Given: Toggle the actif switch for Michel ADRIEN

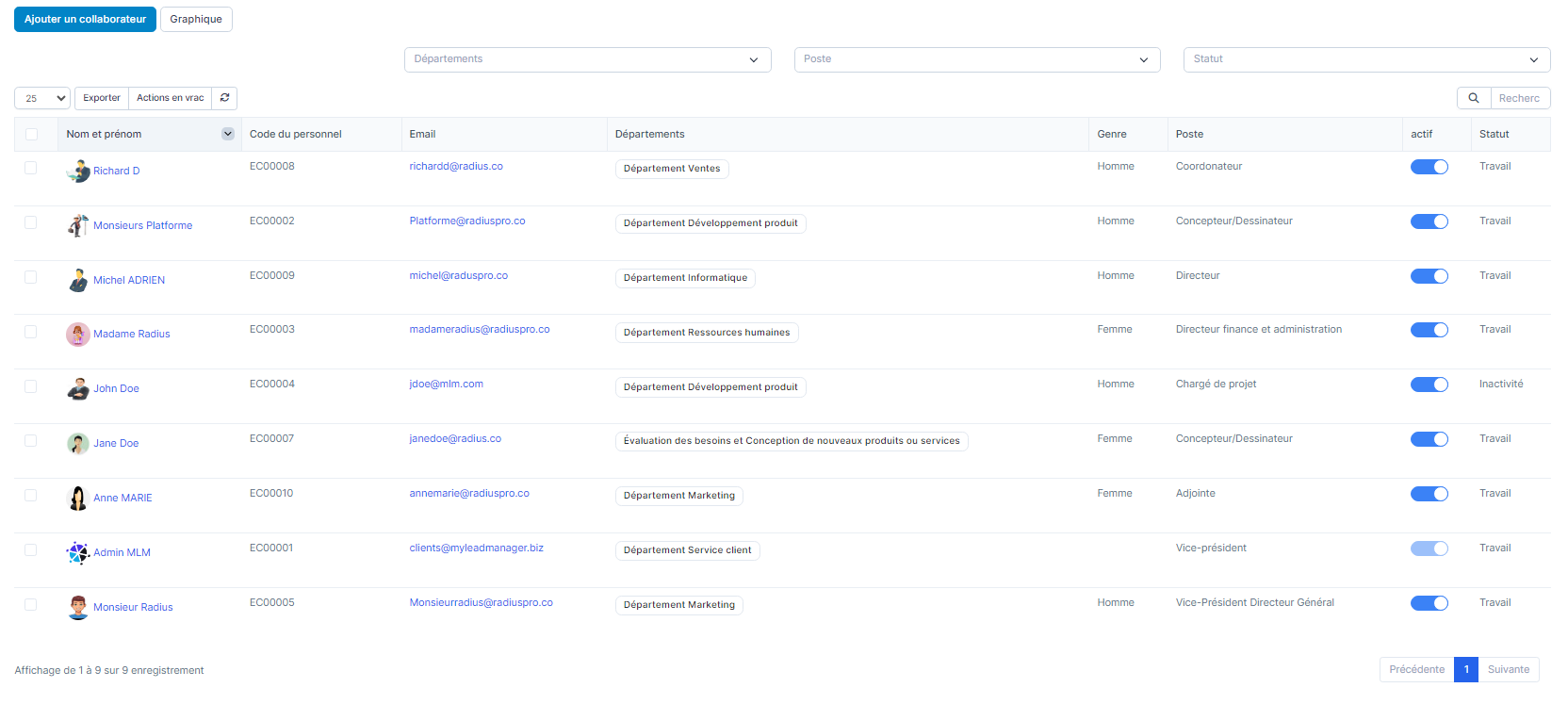Looking at the screenshot, I should tap(1429, 276).
